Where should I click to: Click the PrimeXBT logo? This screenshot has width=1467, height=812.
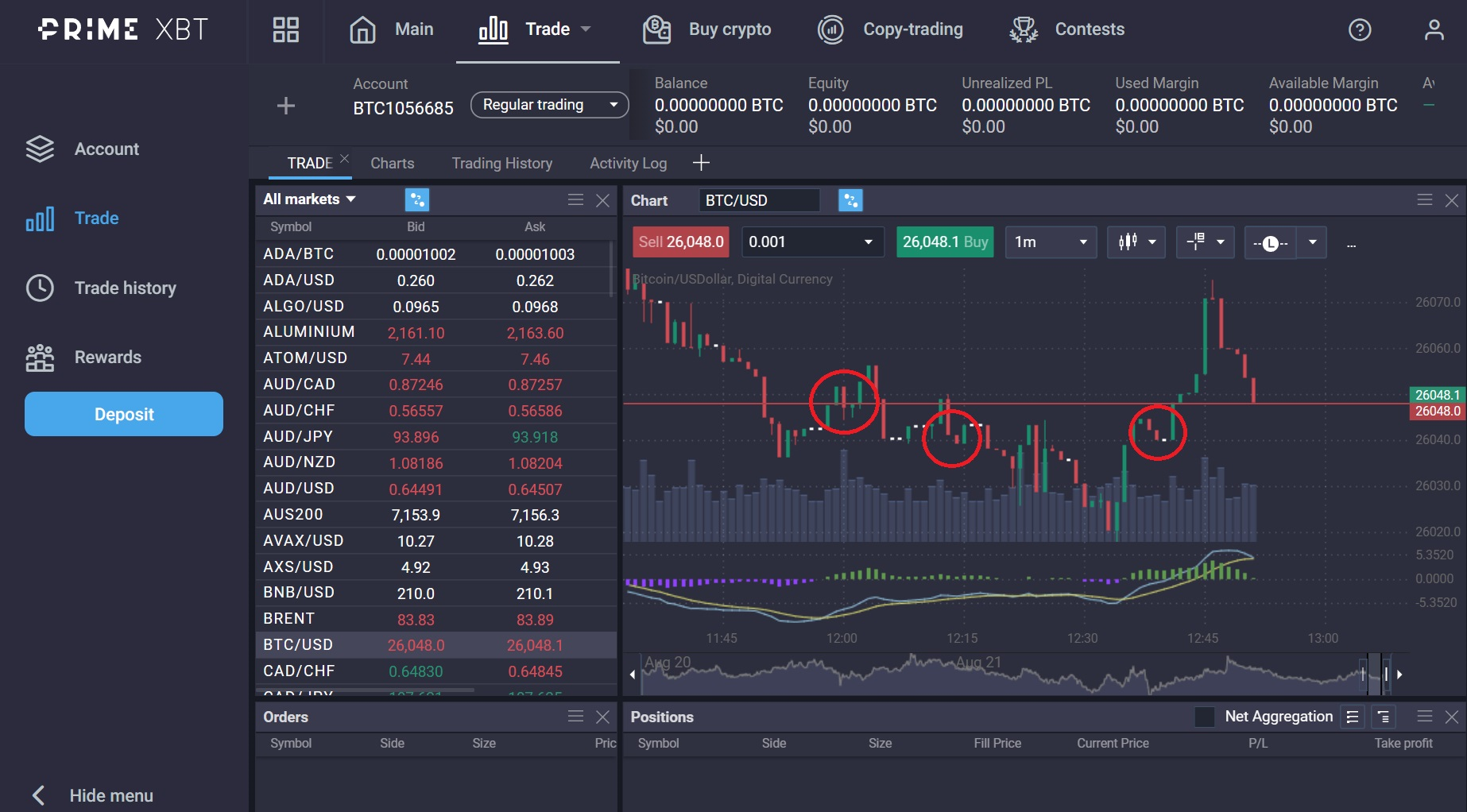123,29
